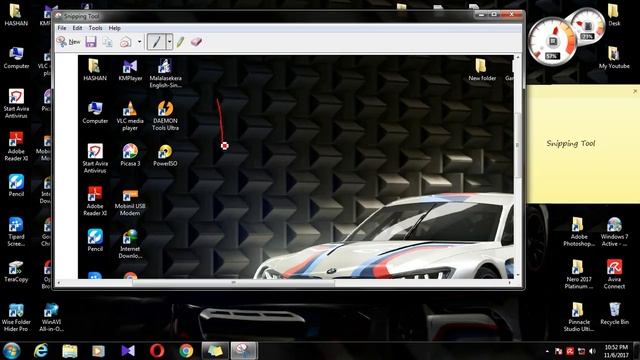Click New folder icon in the snip
The width and height of the screenshot is (640, 360).
click(x=482, y=70)
